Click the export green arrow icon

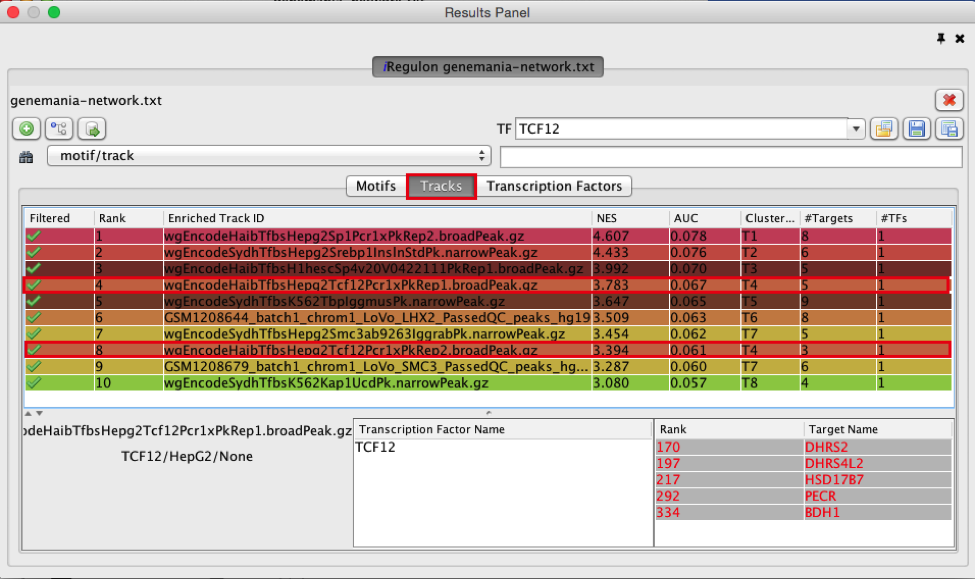coord(92,129)
